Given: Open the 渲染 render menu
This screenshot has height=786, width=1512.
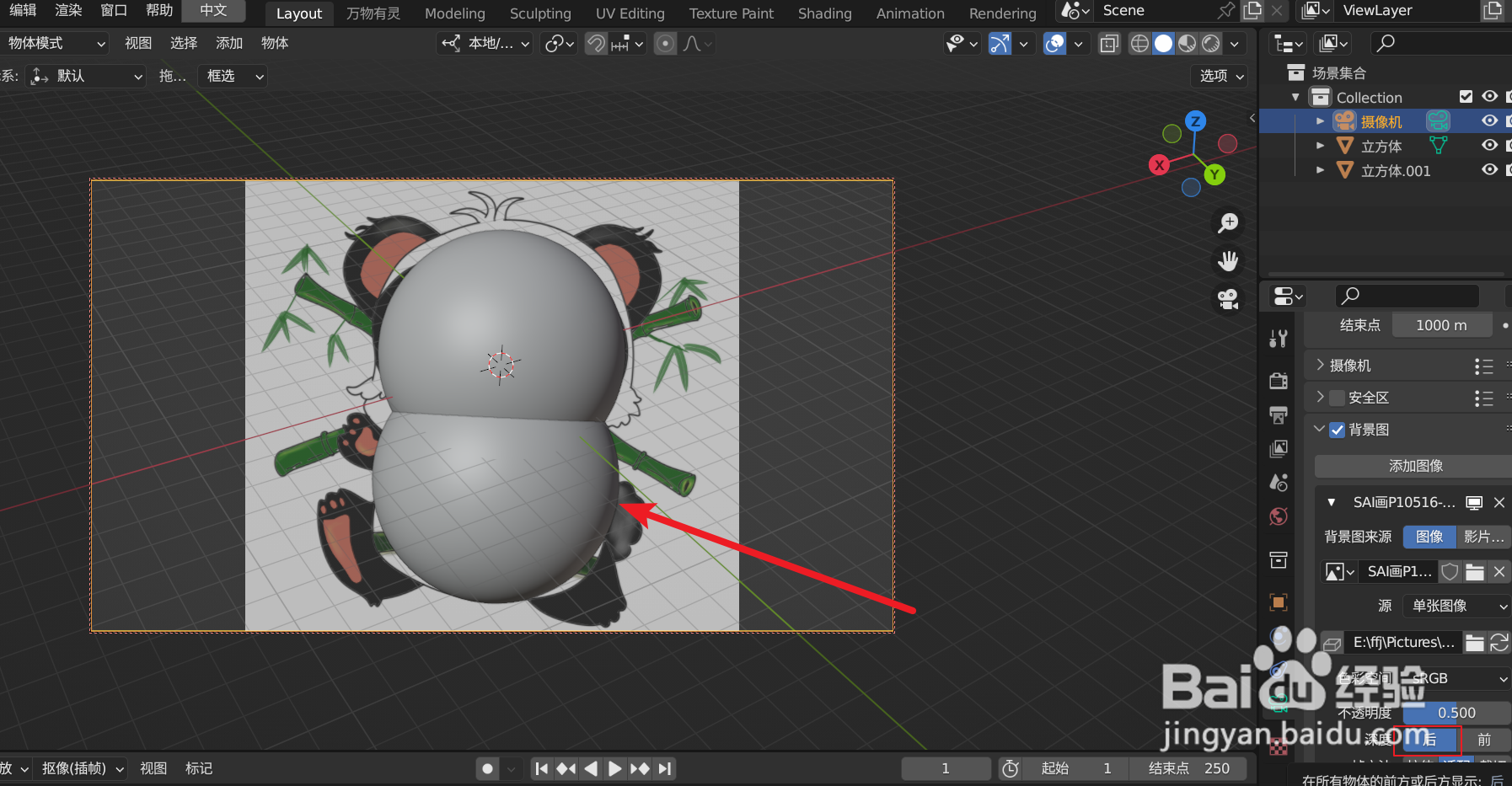Looking at the screenshot, I should tap(68, 10).
